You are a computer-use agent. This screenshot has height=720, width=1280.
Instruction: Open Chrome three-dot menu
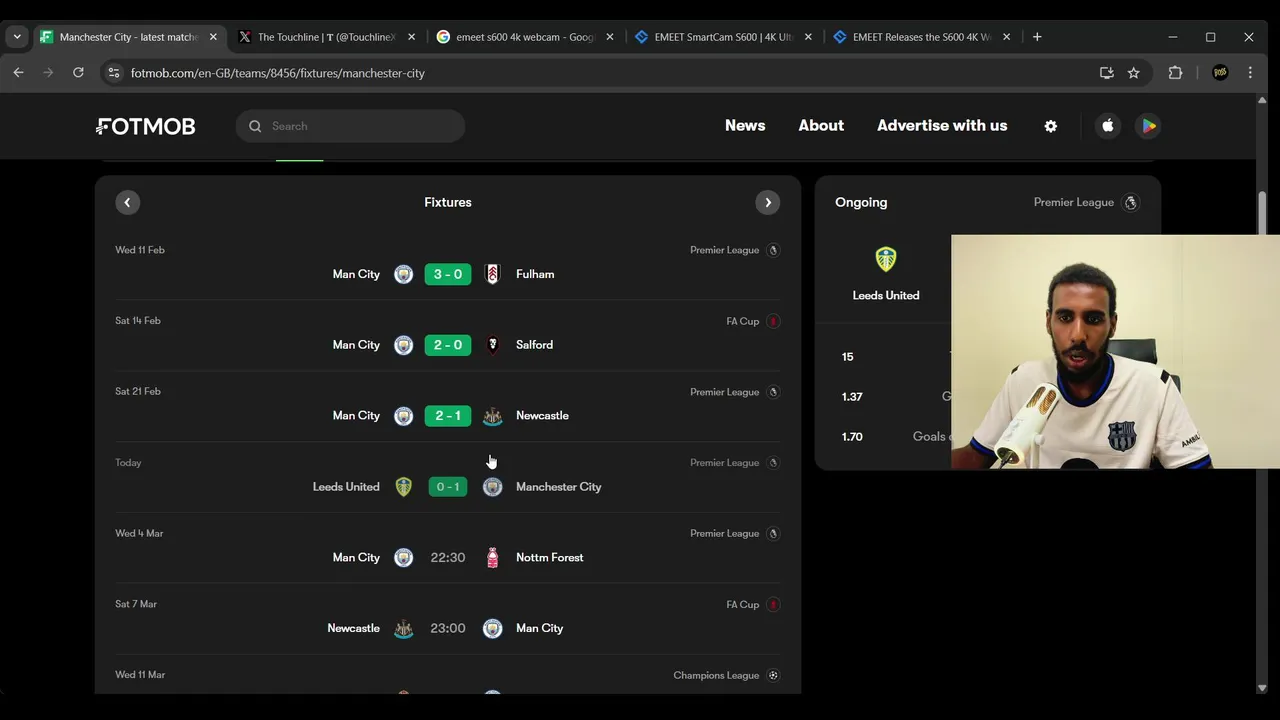pos(1250,73)
